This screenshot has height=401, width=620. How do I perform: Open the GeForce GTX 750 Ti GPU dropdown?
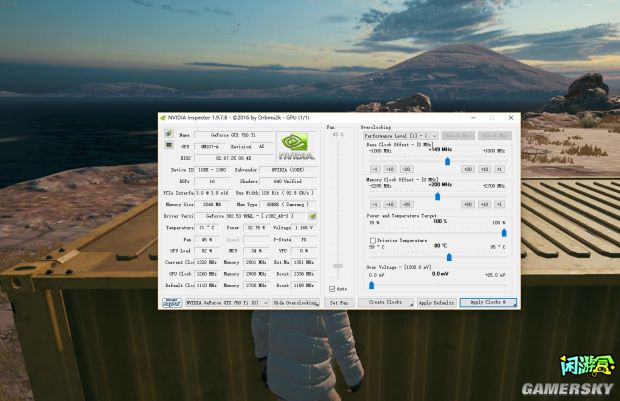click(x=227, y=302)
